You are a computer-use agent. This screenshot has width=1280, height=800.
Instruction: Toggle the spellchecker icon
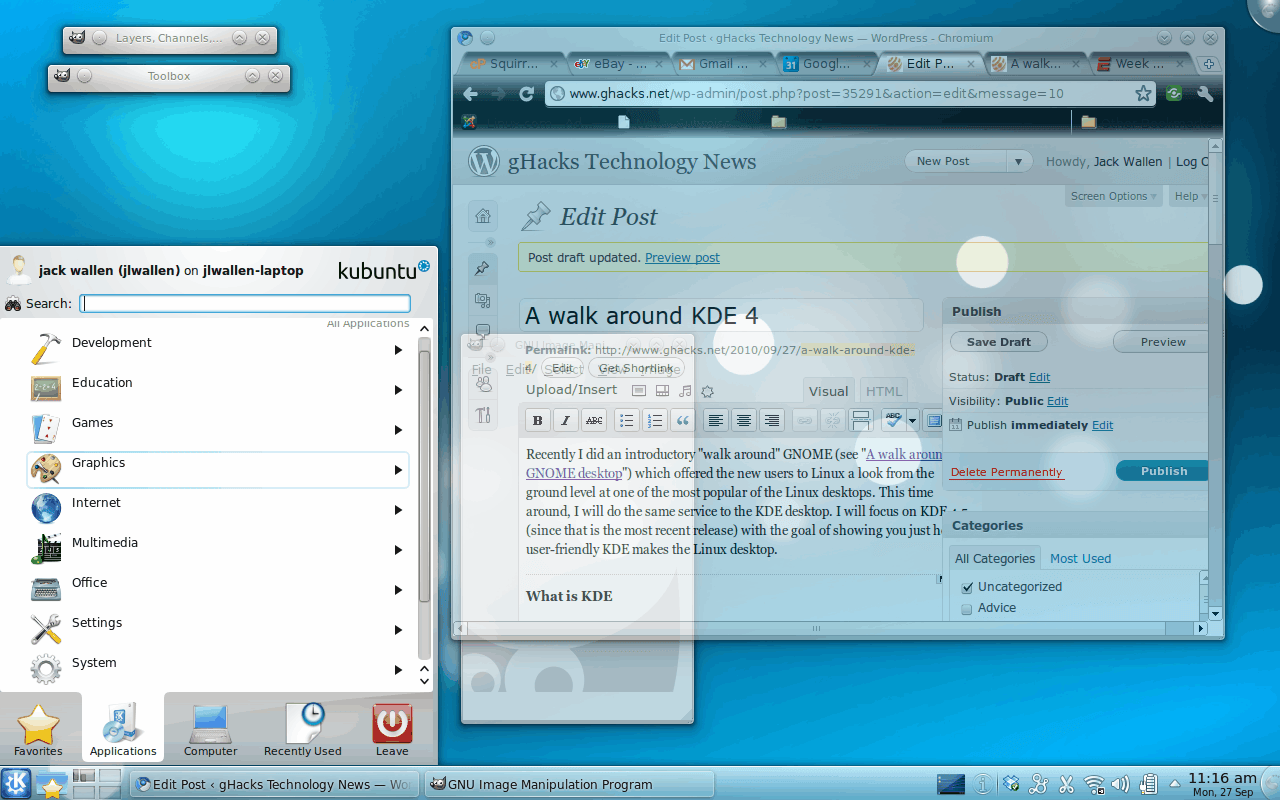point(894,420)
